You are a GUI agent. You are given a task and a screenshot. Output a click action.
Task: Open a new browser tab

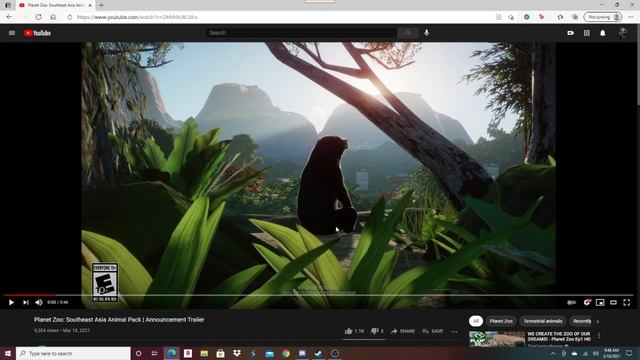pyautogui.click(x=101, y=5)
